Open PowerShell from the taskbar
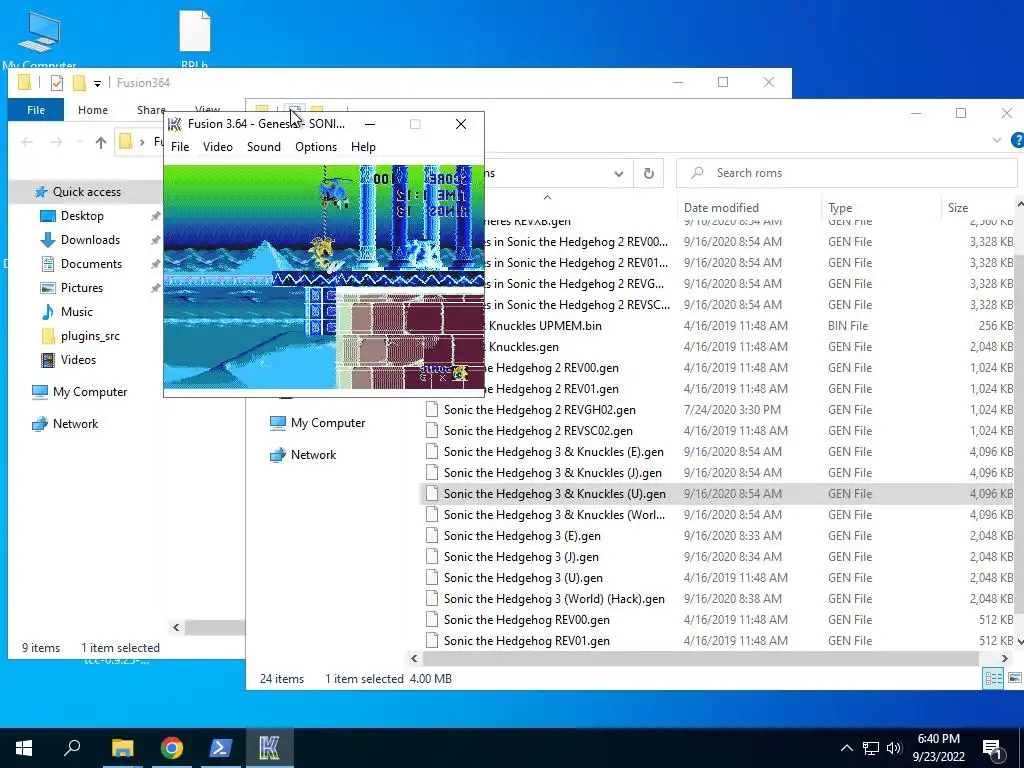 coord(221,748)
